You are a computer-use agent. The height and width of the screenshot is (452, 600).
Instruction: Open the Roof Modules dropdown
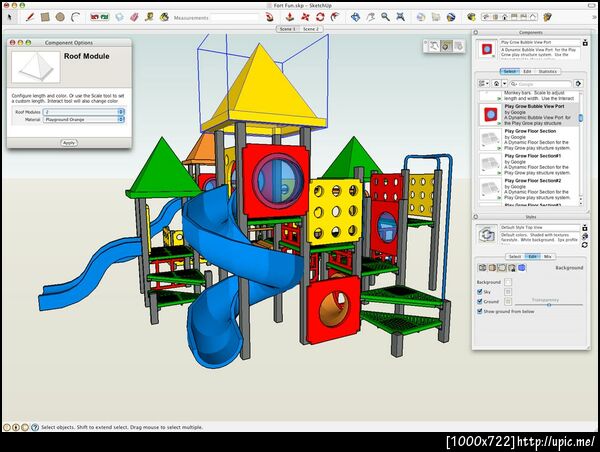pos(84,112)
